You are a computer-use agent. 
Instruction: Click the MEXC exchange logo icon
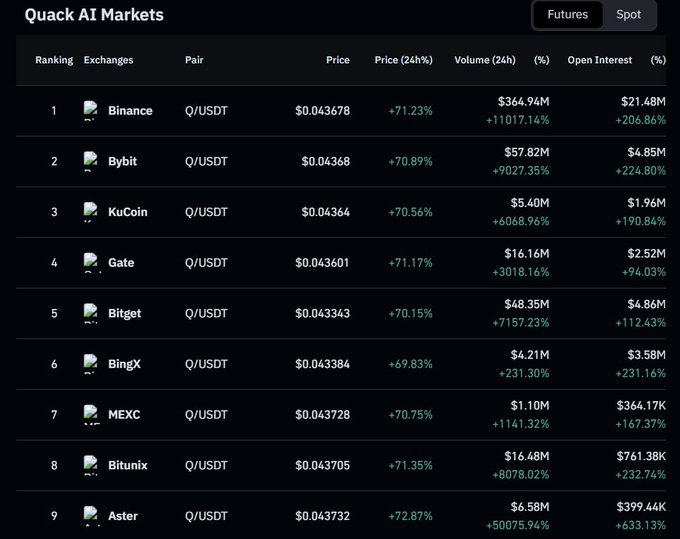pos(91,415)
